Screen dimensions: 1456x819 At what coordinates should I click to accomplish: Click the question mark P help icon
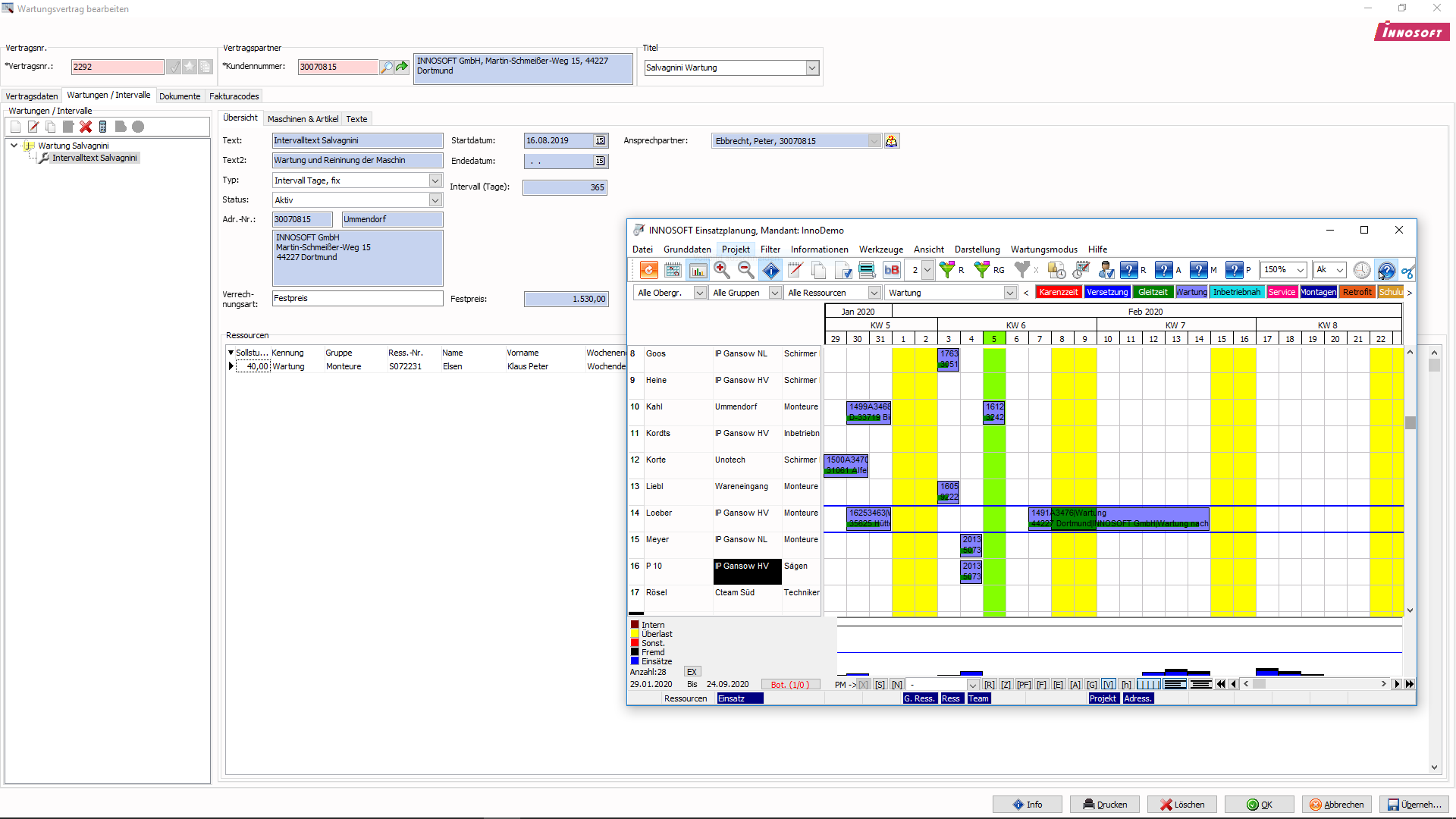coord(1237,270)
